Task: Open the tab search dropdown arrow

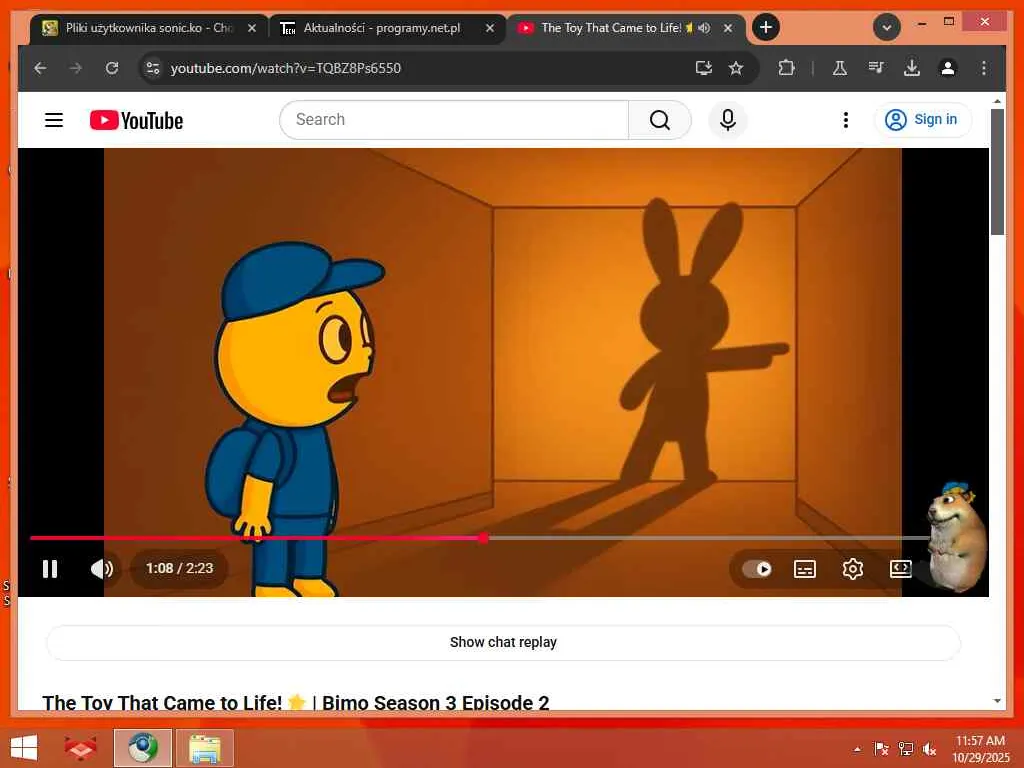Action: [x=886, y=27]
